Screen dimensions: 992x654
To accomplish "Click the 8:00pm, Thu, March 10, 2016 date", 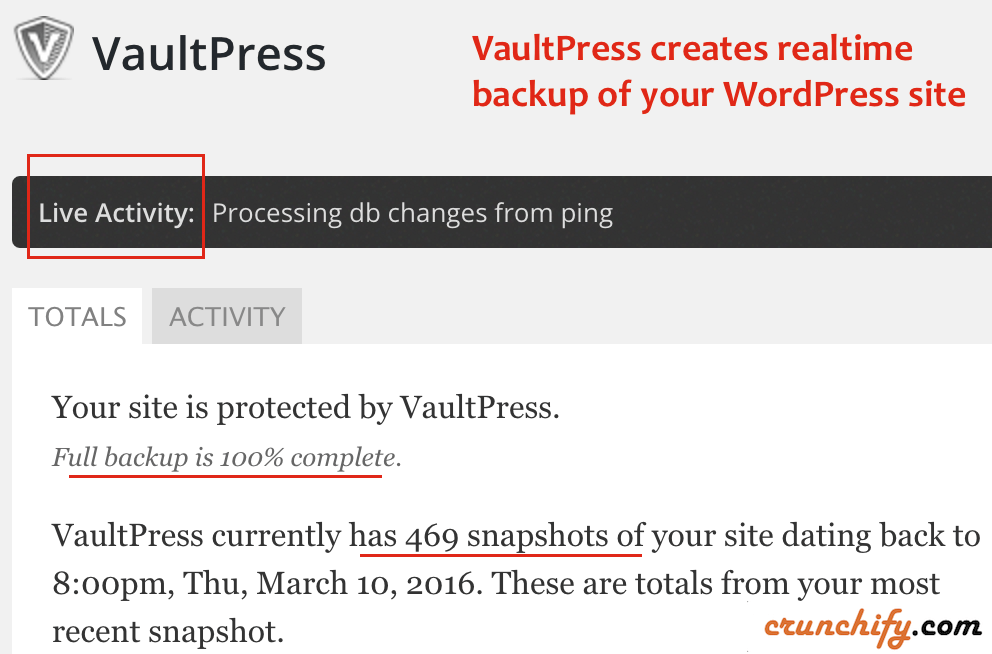I will (263, 583).
